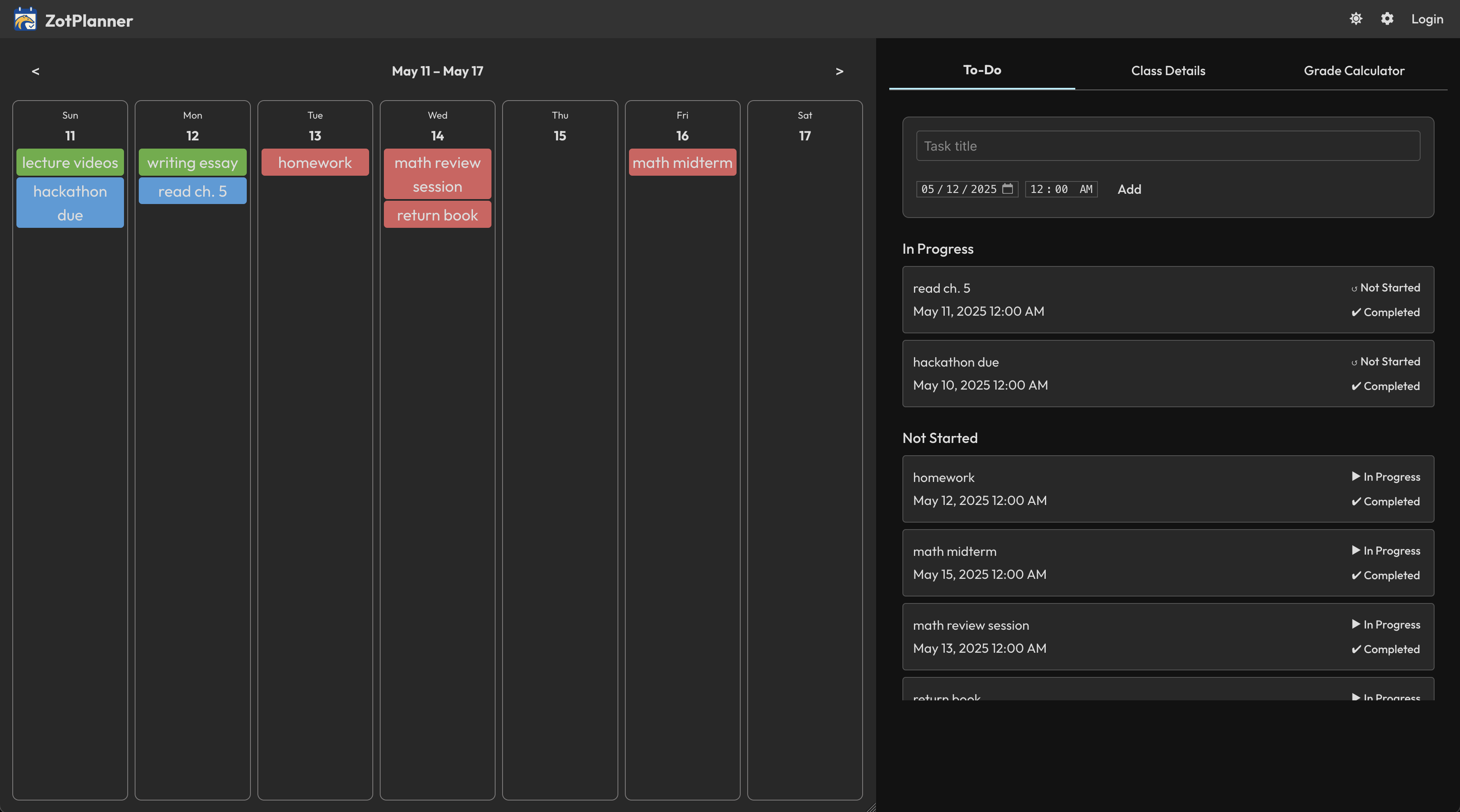
Task: Mark math review session as Completed
Action: pos(1386,649)
